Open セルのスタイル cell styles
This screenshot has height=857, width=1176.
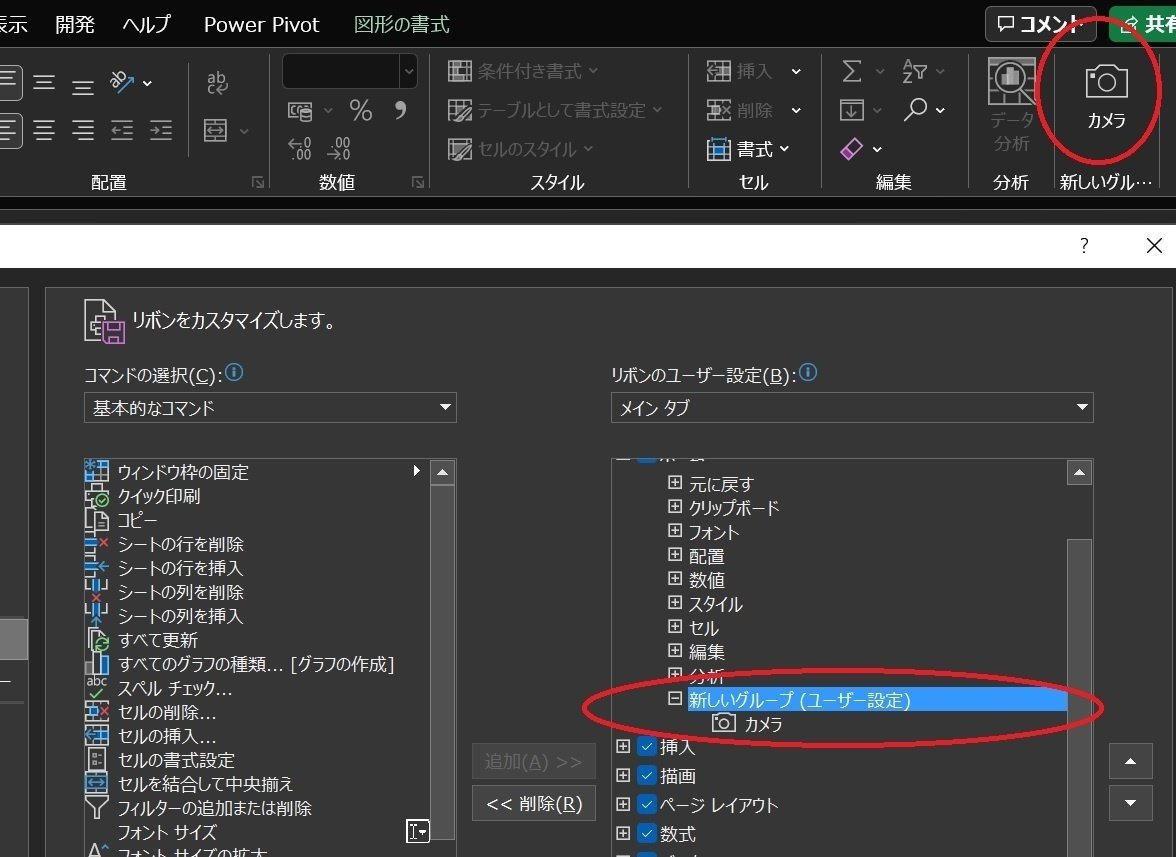(x=520, y=148)
